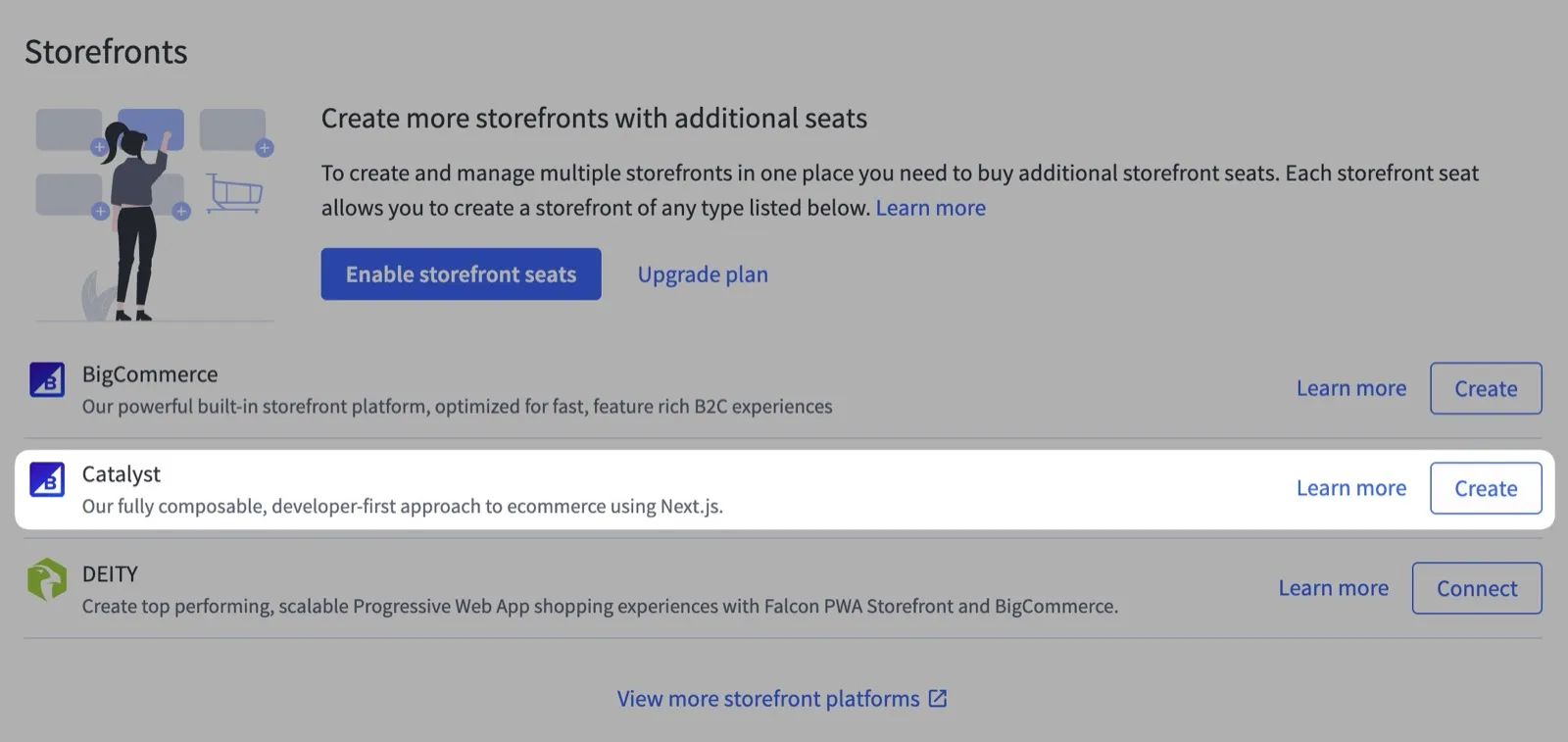Click Create button for BigCommerce storefront
Screen dimensions: 1568x742
[x=1486, y=388]
